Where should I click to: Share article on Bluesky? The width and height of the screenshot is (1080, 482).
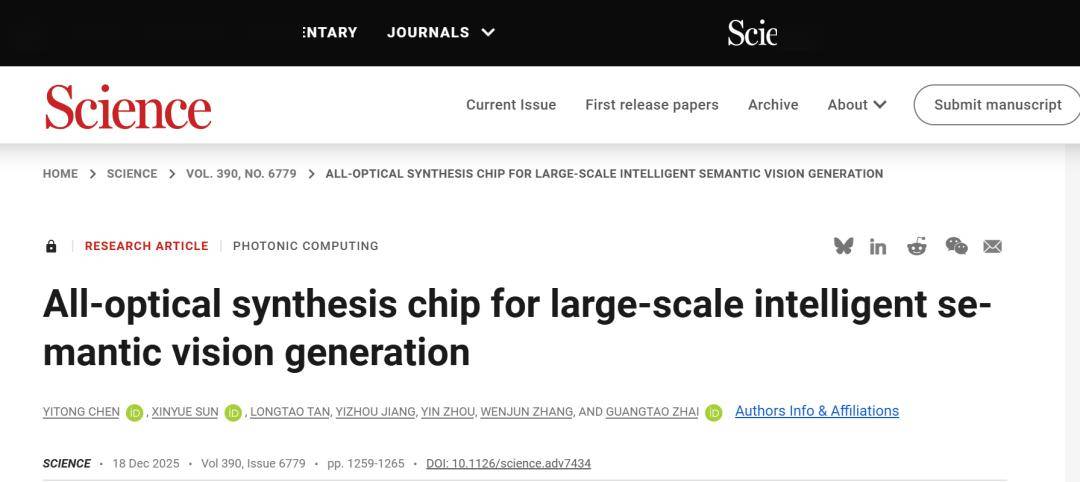click(x=844, y=246)
